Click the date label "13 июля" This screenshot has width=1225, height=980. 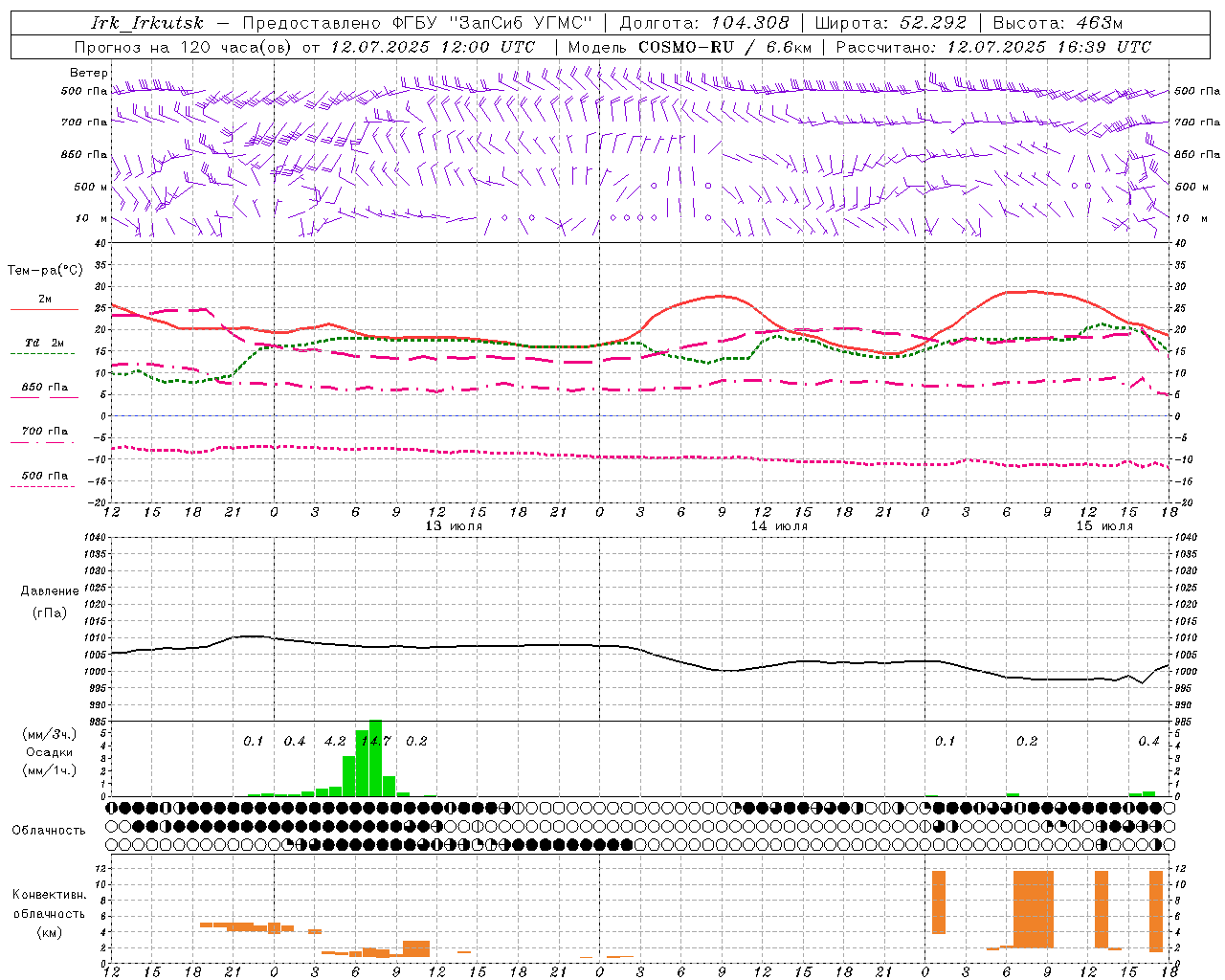click(x=454, y=526)
